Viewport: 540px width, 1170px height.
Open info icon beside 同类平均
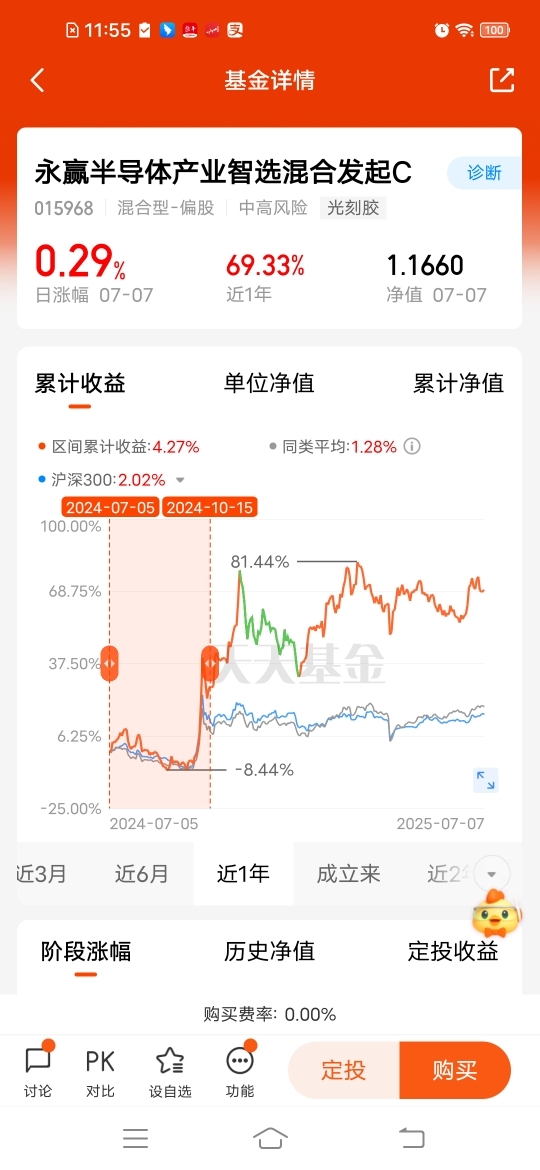[x=412, y=447]
